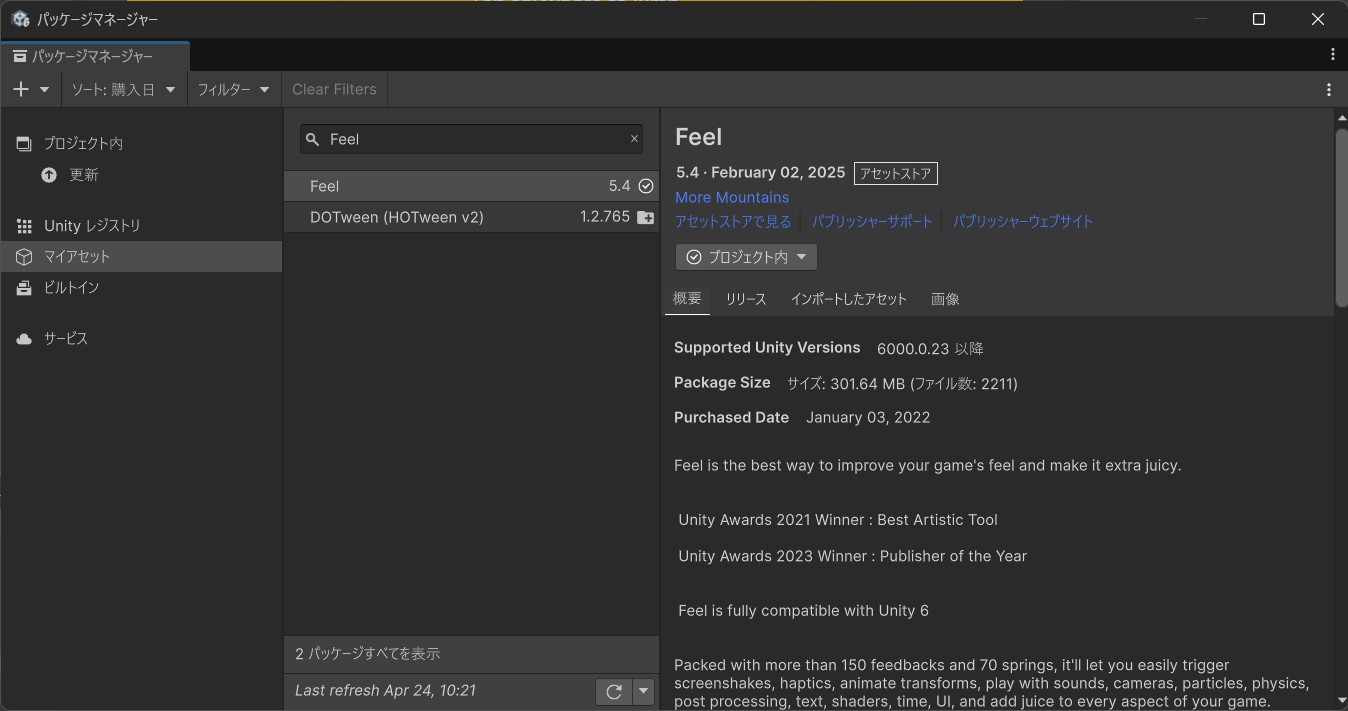Viewport: 1348px width, 711px height.
Task: Open the フィルター filter dropdown
Action: 234,89
